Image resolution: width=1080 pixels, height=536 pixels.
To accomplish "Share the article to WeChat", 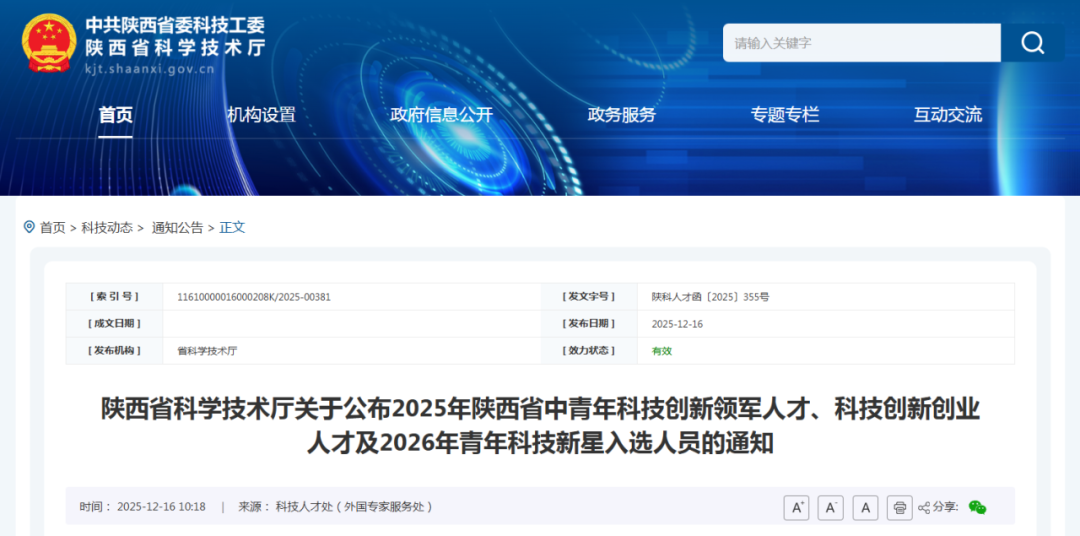I will coord(977,508).
